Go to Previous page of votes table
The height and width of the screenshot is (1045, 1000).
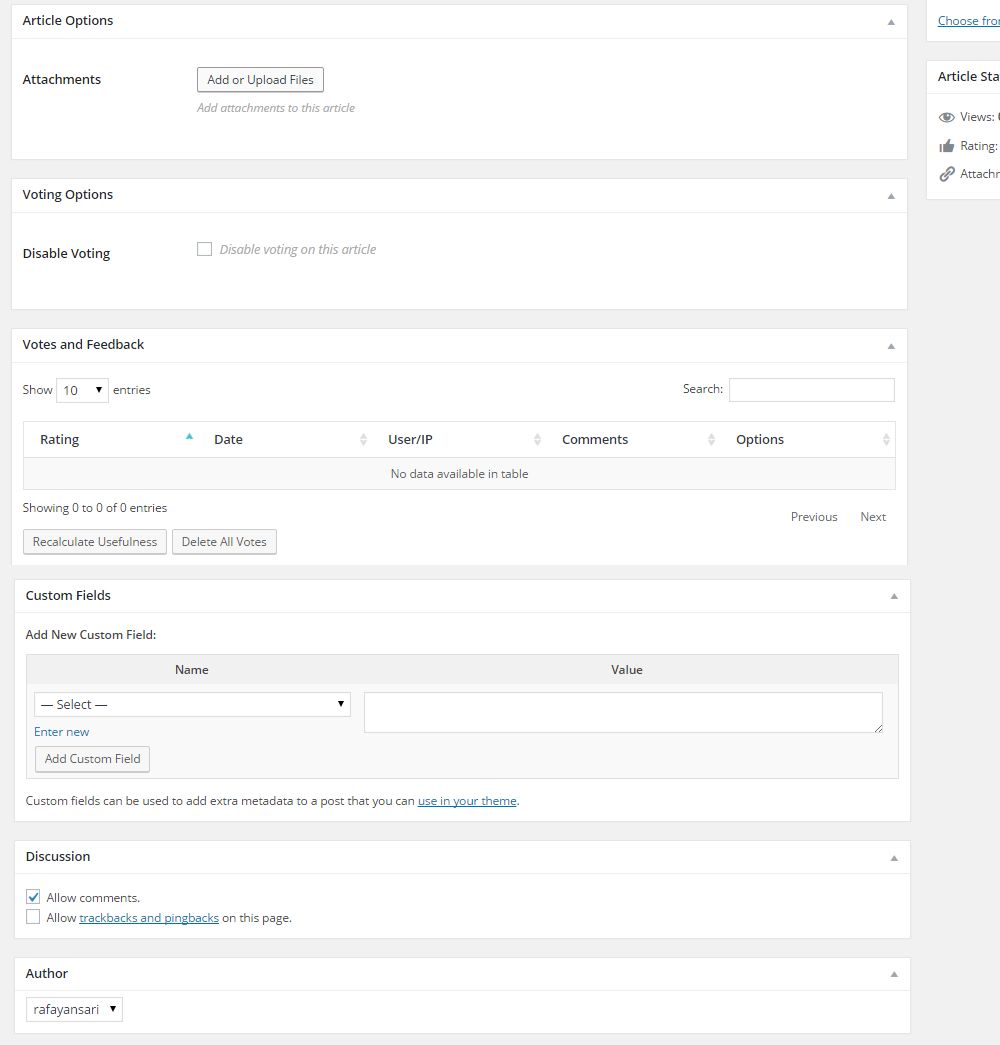click(814, 517)
